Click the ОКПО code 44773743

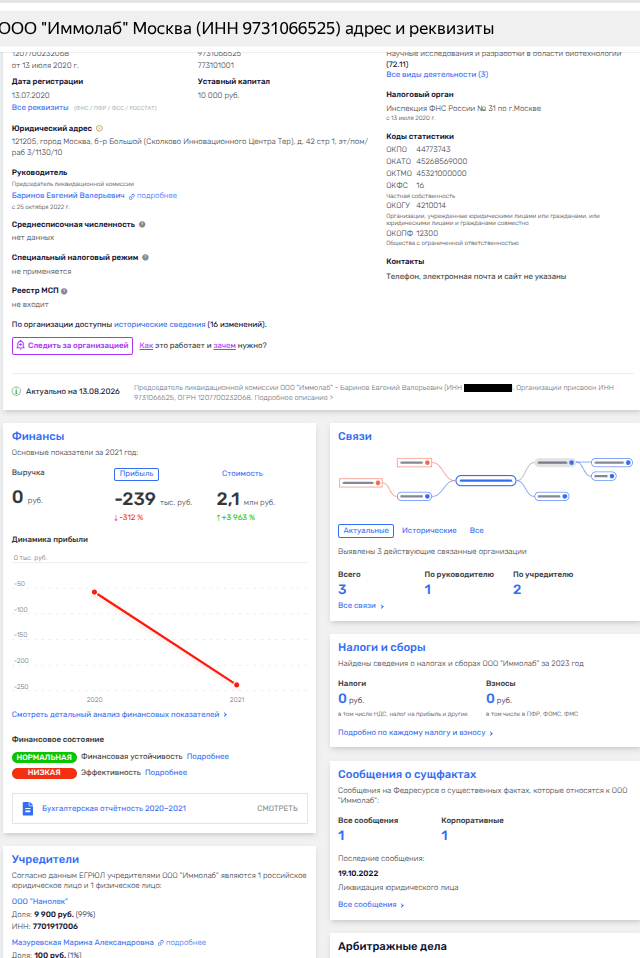pyautogui.click(x=434, y=149)
